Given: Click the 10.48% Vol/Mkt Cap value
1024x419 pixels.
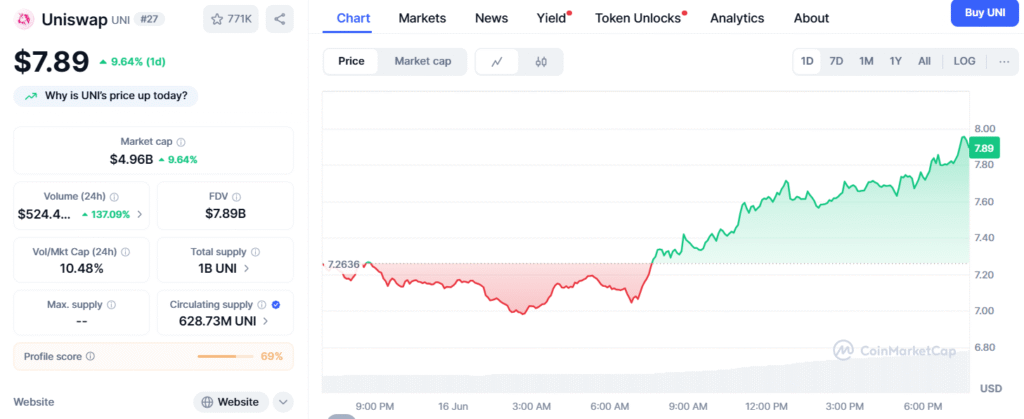Looking at the screenshot, I should 82,268.
